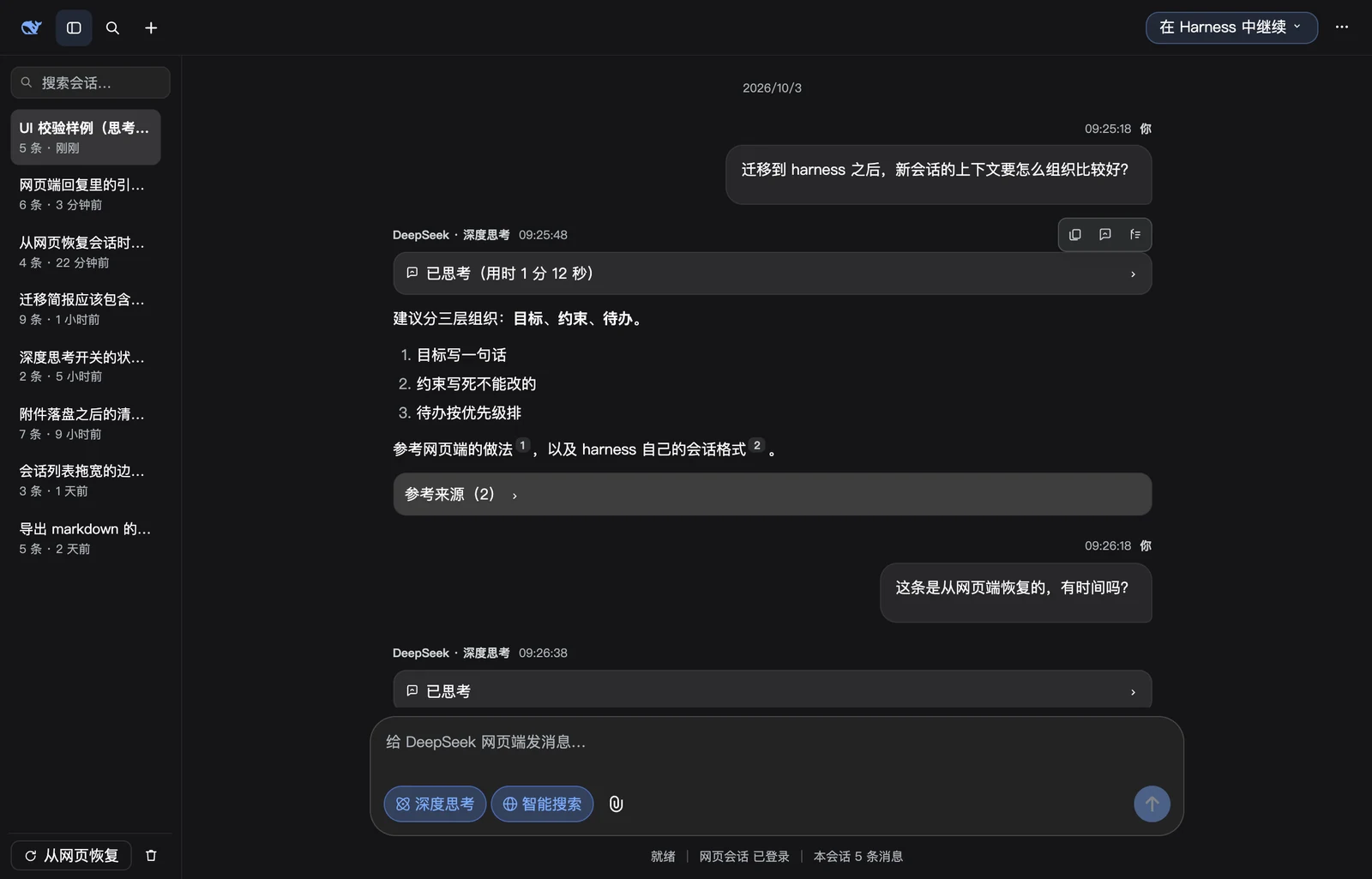Open conversation 导出 markdown 的…
The image size is (1372, 879).
[x=86, y=538]
